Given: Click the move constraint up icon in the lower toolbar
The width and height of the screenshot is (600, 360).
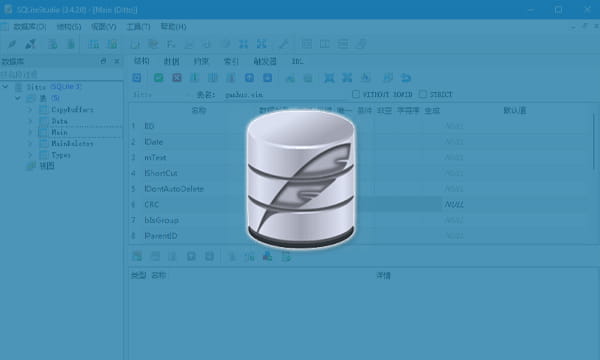Looking at the screenshot, I should 191,256.
